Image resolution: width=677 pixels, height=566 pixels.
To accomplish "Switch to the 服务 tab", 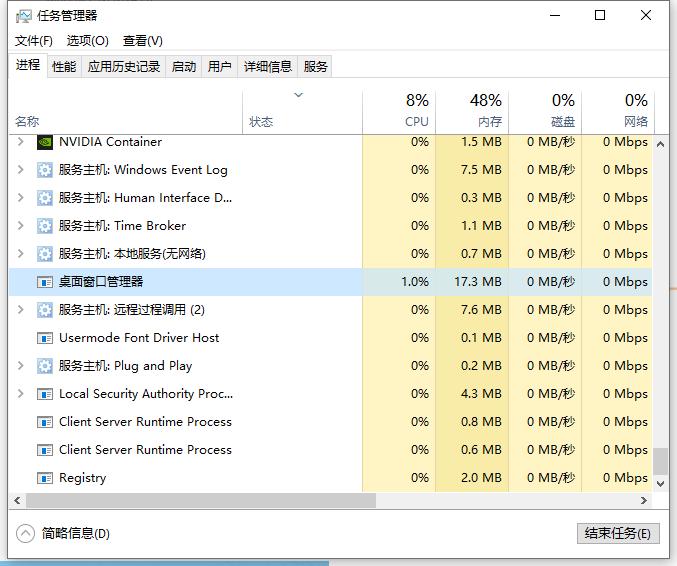I will [315, 66].
